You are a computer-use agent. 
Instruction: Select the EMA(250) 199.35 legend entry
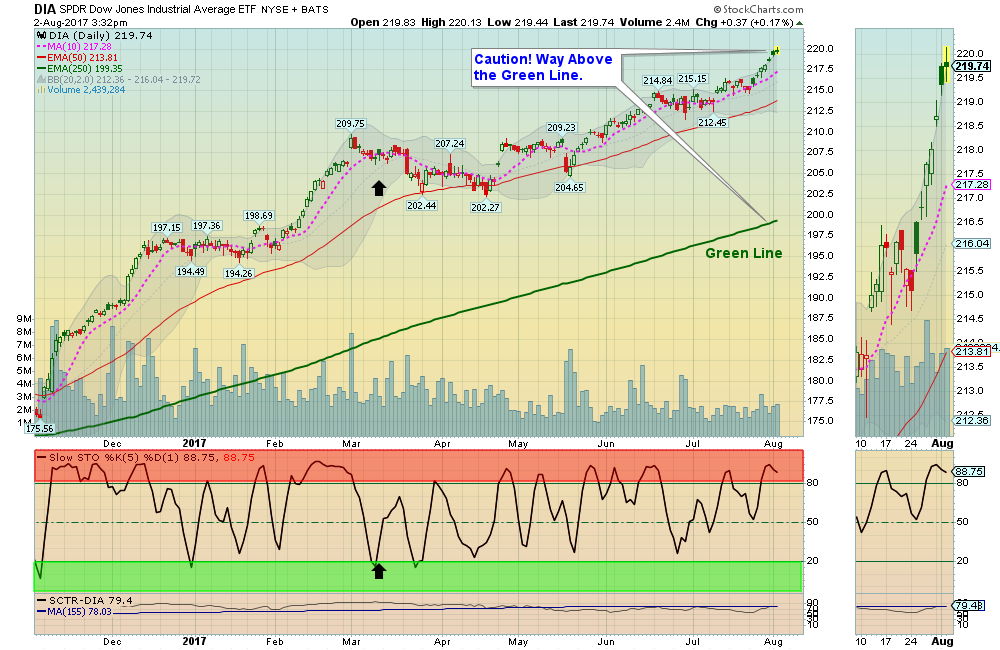coord(80,68)
